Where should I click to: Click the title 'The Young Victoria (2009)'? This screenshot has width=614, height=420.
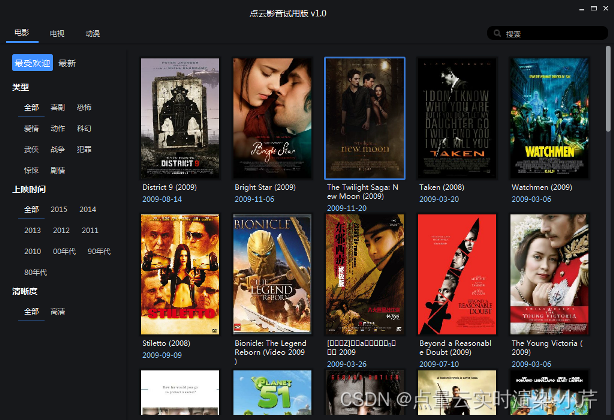pos(547,348)
